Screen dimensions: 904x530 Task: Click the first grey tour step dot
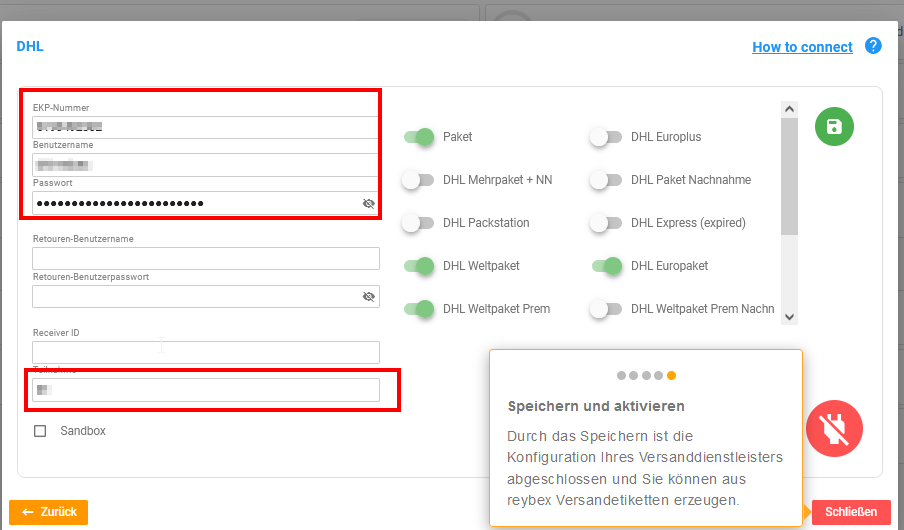click(x=621, y=375)
